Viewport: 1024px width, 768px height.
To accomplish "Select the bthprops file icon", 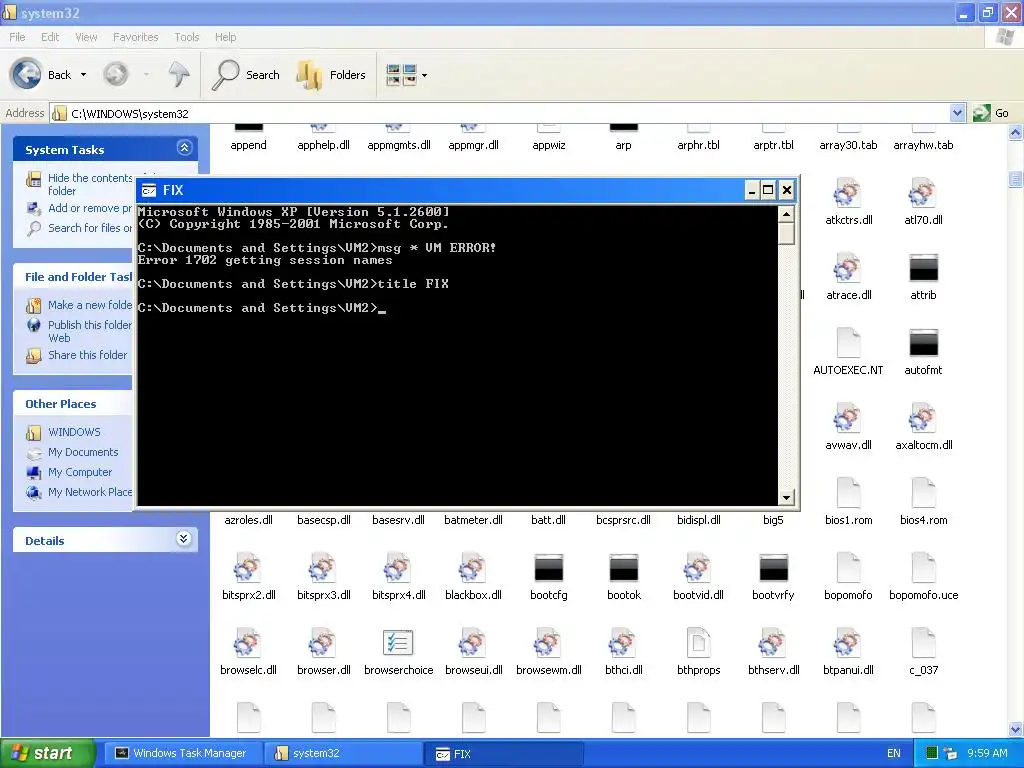I will 698,643.
